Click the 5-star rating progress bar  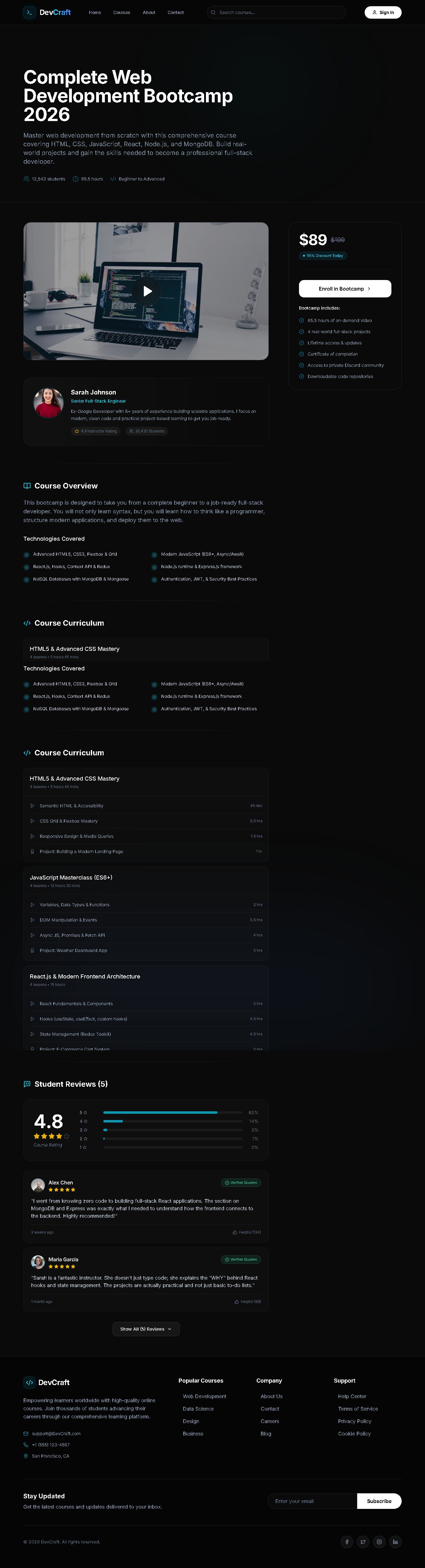(173, 1112)
